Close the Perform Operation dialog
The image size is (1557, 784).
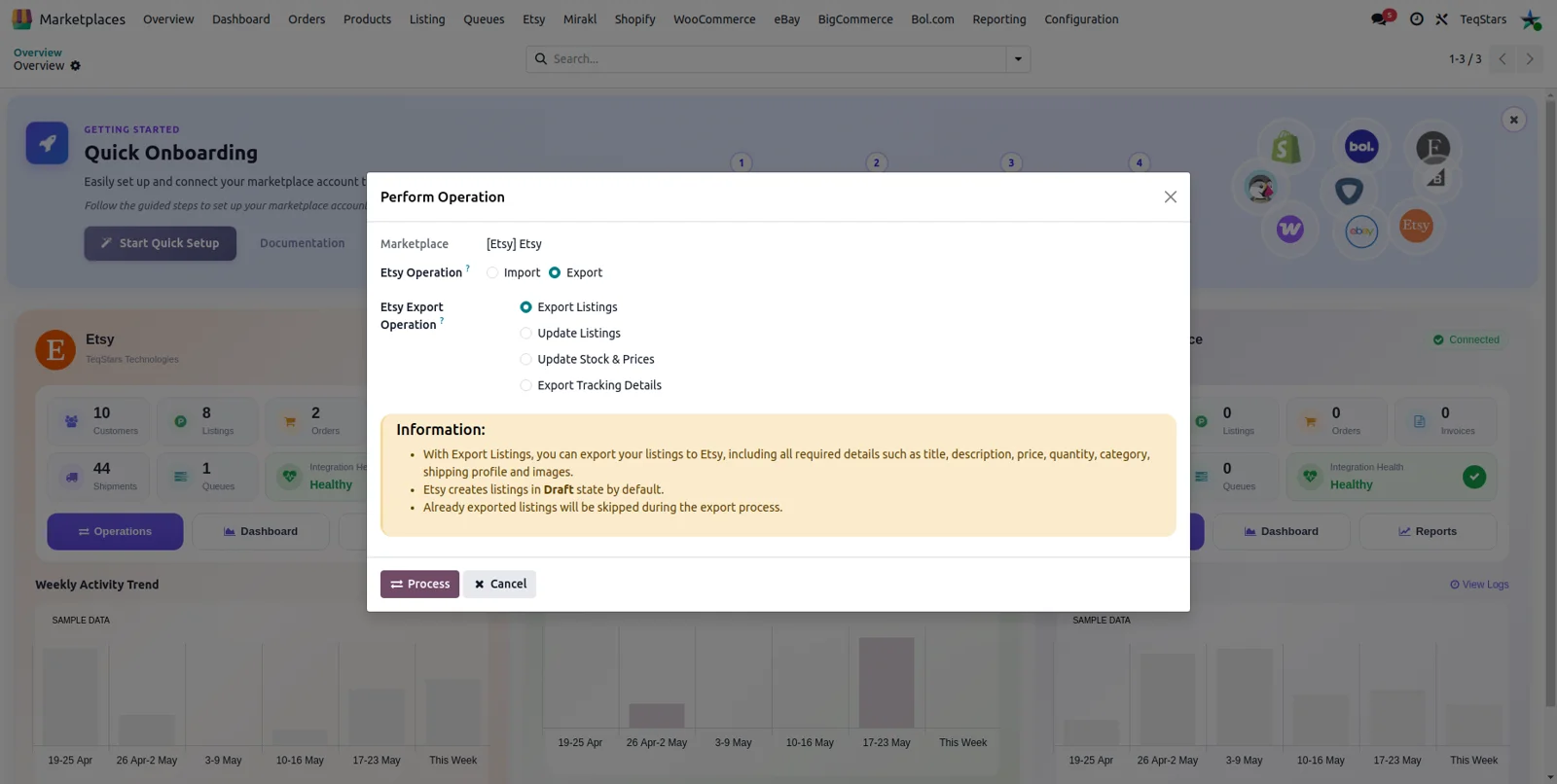click(1171, 196)
